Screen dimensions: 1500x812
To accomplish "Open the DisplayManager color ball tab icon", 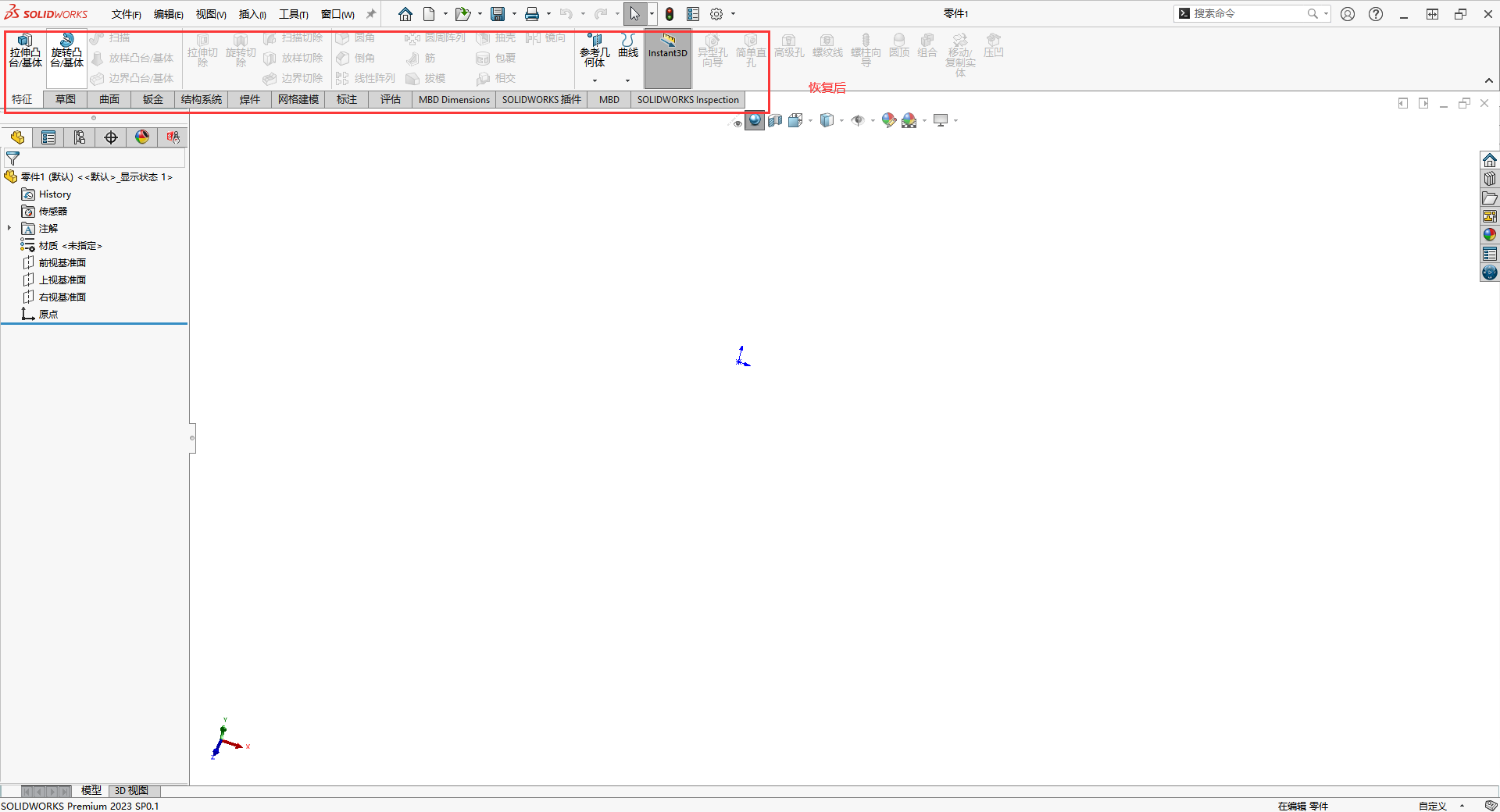I will (x=142, y=137).
